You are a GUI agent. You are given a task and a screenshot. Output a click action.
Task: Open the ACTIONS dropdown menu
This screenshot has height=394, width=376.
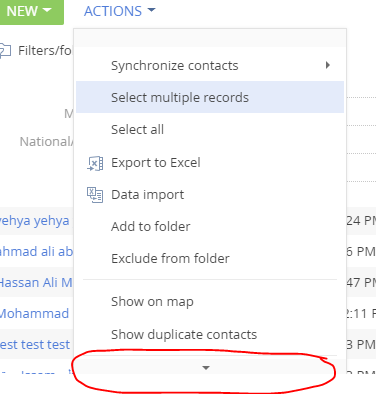pyautogui.click(x=119, y=11)
